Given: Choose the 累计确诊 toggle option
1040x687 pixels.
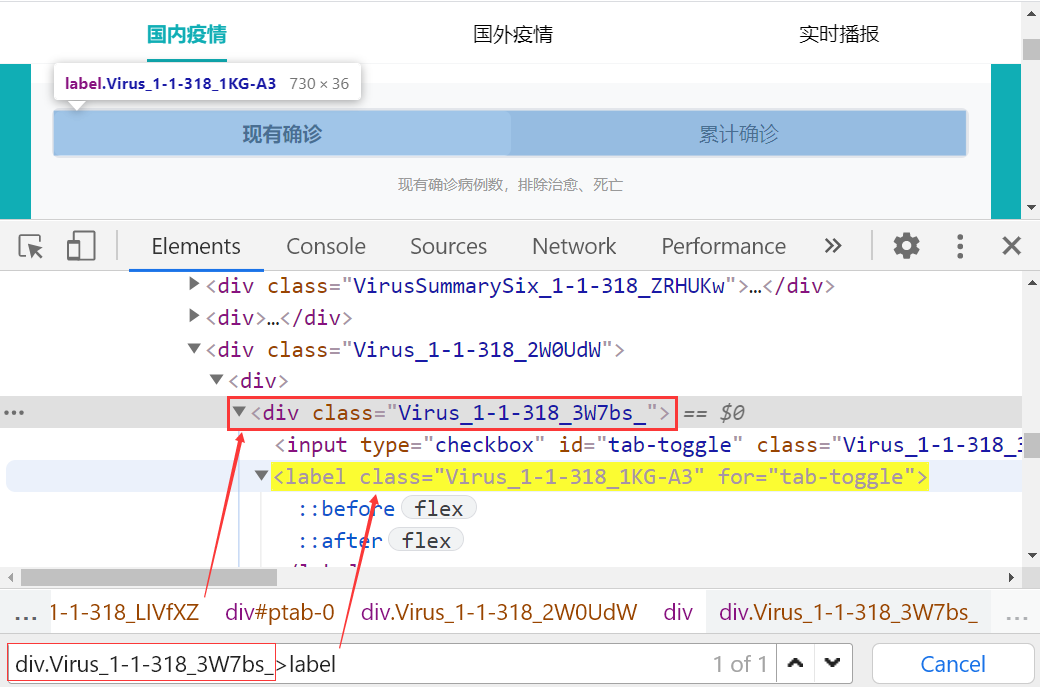Looking at the screenshot, I should 738,134.
